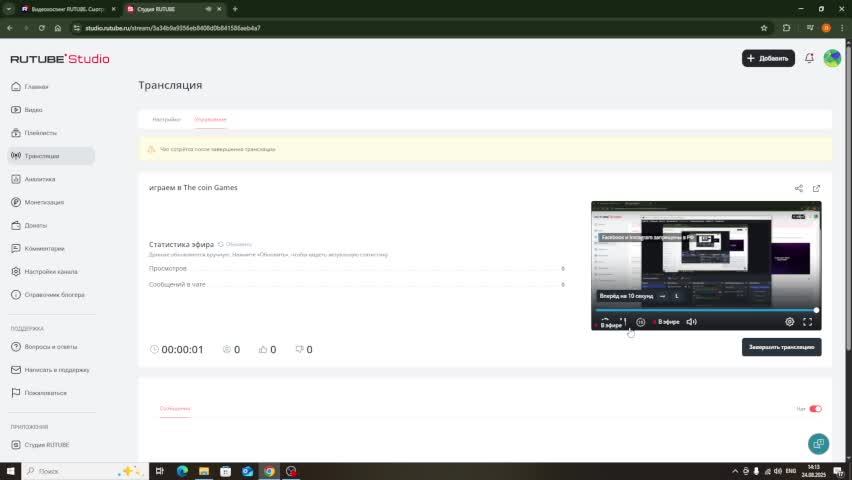Click the Добавить button
The width and height of the screenshot is (852, 480).
click(x=768, y=58)
